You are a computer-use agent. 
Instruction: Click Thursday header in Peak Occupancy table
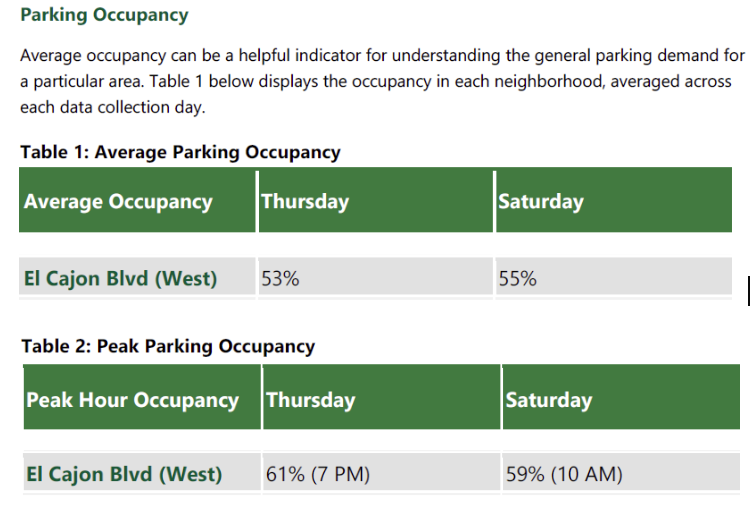311,400
